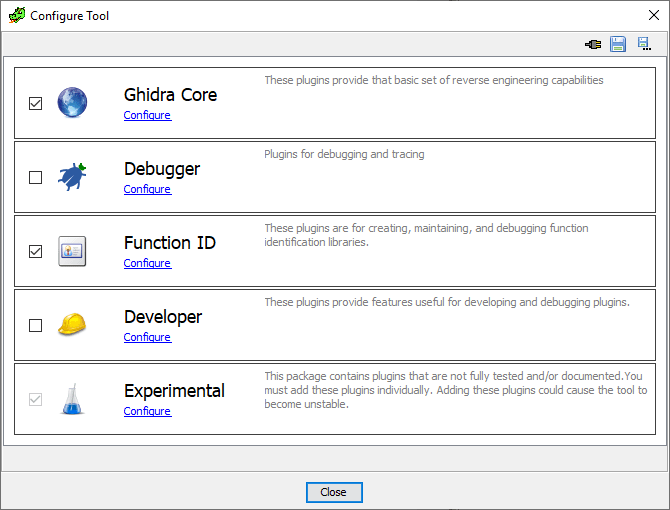The width and height of the screenshot is (670, 510).
Task: Click the Ghidra Core globe icon
Action: click(x=72, y=103)
